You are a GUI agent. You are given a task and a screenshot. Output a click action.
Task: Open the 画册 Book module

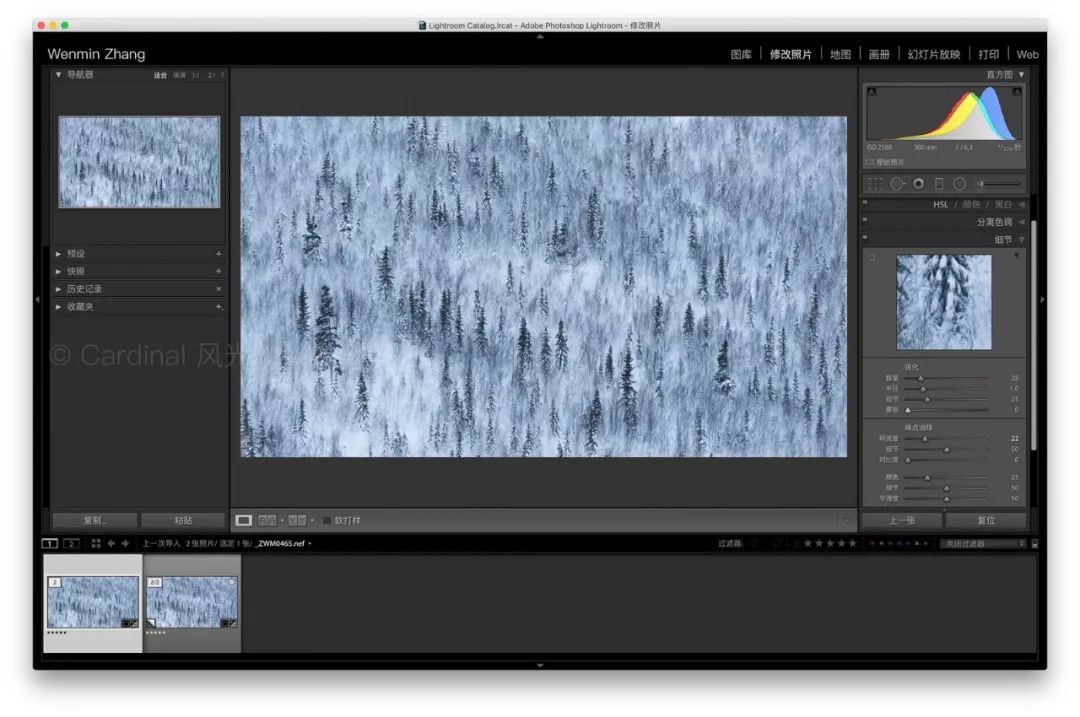879,54
